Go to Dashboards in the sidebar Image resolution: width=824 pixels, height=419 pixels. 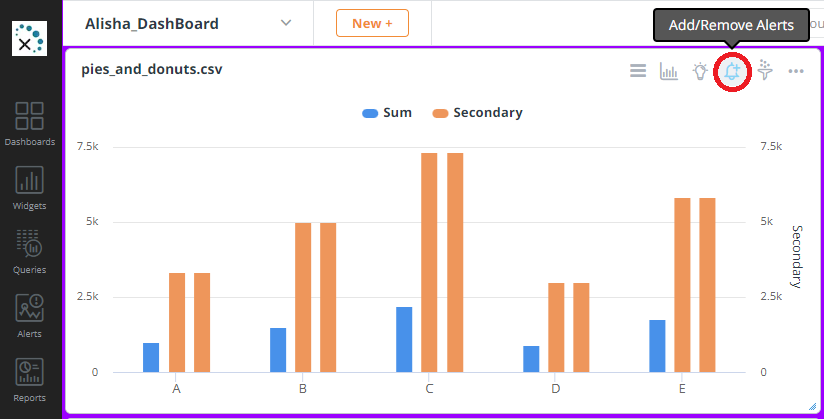tap(30, 123)
